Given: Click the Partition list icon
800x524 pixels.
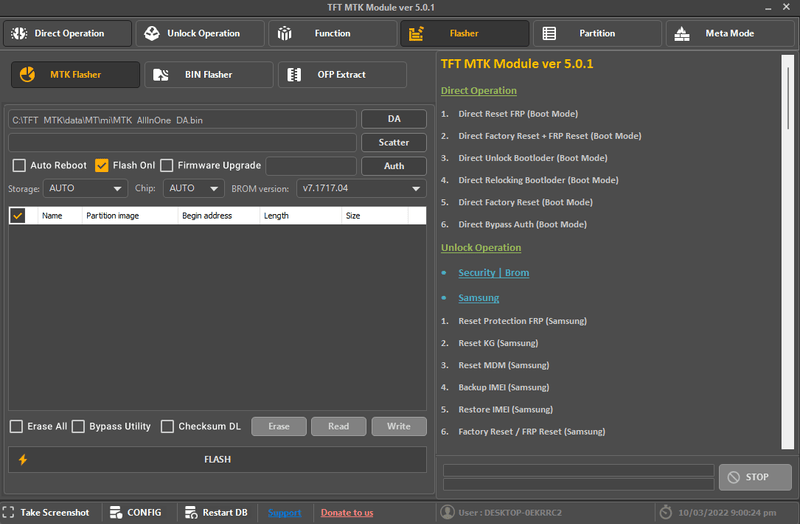Looking at the screenshot, I should click(x=549, y=33).
